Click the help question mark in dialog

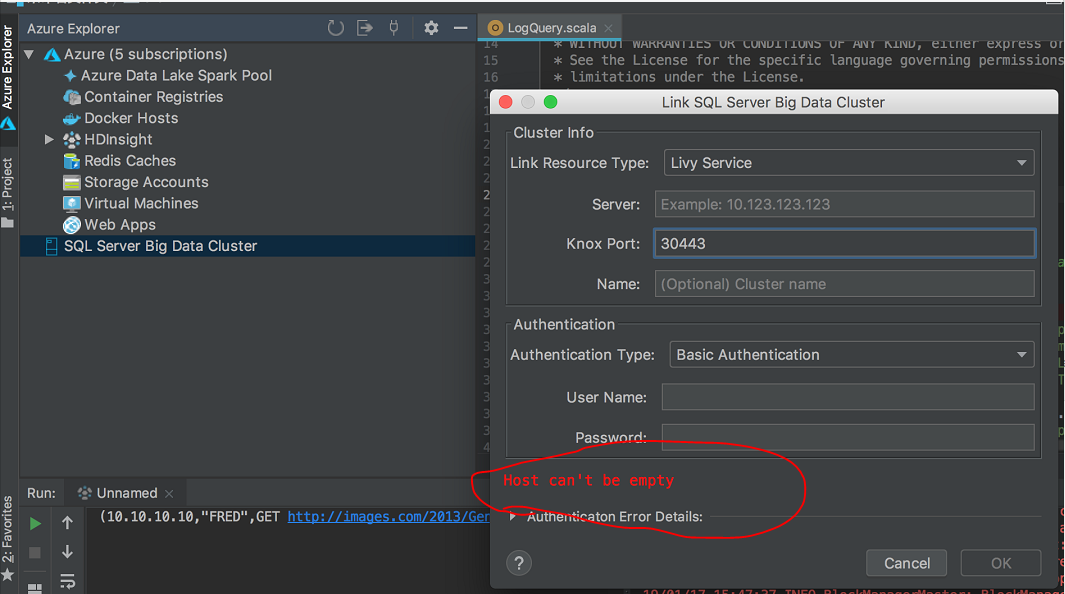tap(518, 563)
